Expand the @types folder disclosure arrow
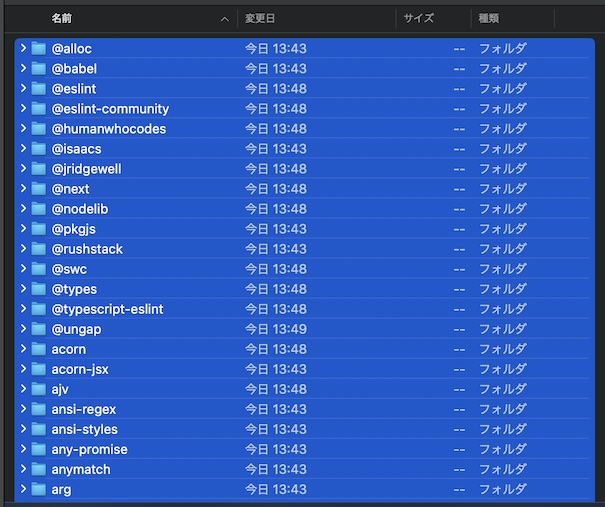Screen dimensions: 605x507 click(x=23, y=289)
